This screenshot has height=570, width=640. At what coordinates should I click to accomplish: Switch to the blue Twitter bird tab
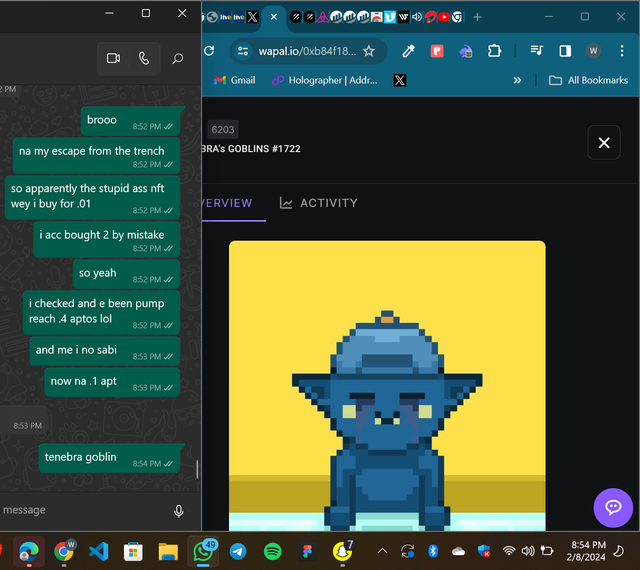coord(390,17)
